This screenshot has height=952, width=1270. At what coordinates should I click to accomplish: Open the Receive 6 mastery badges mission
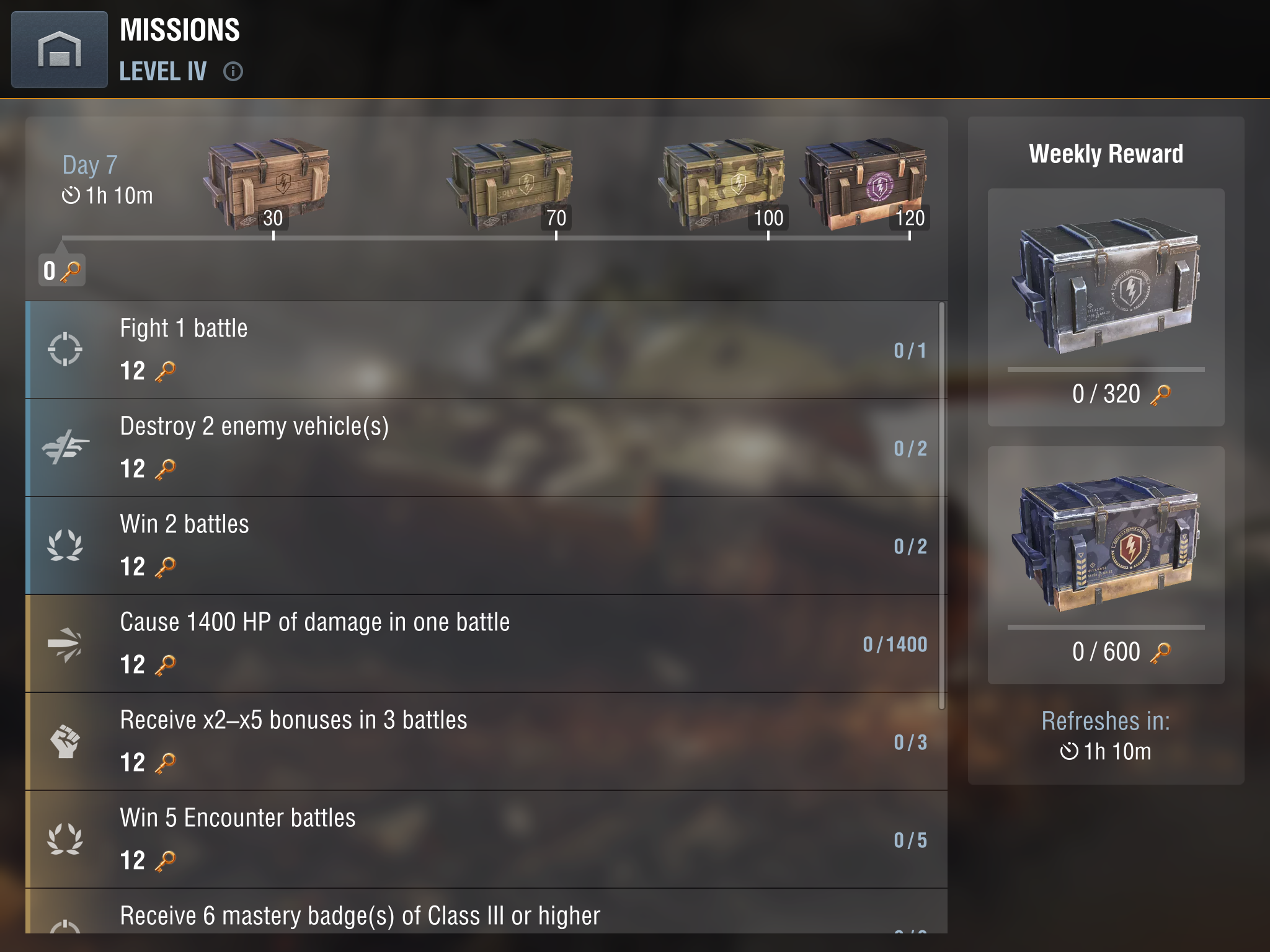click(x=486, y=911)
